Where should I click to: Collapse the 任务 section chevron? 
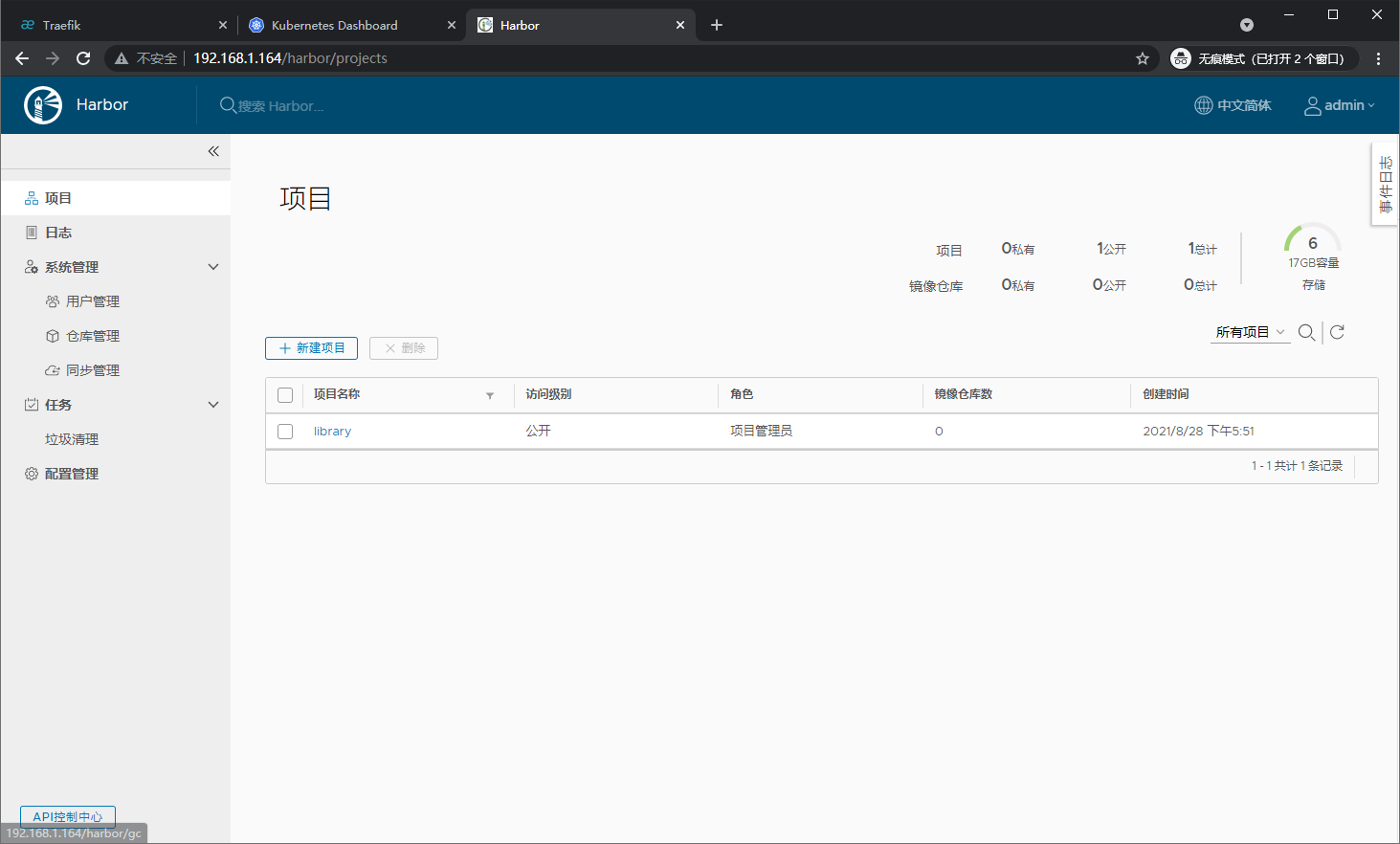213,405
